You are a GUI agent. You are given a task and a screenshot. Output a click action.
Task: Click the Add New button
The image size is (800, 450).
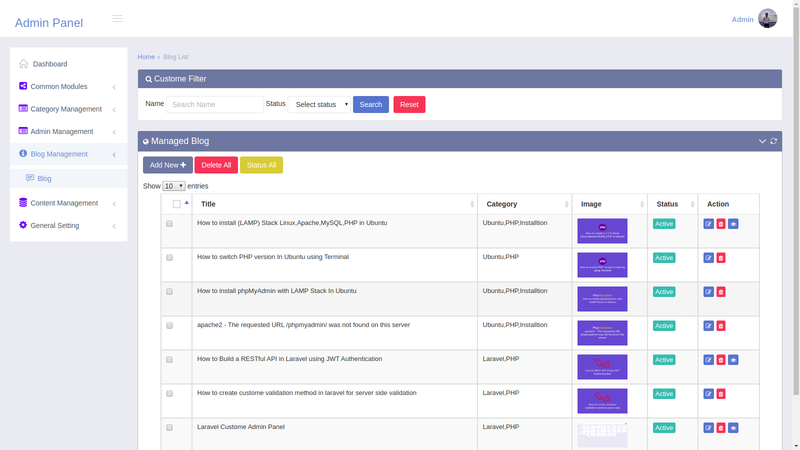pos(168,165)
